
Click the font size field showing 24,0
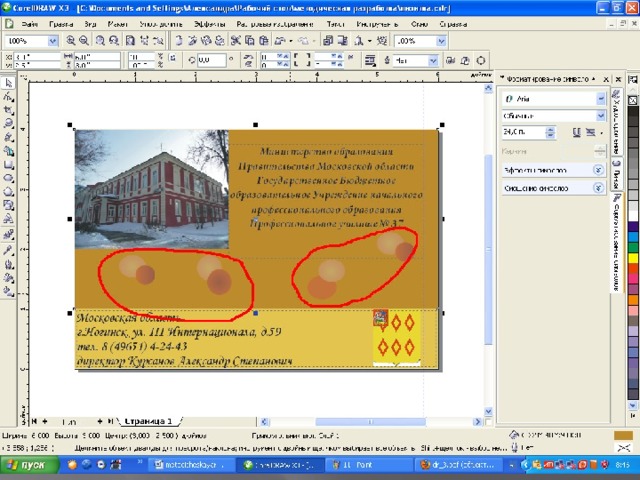point(521,132)
